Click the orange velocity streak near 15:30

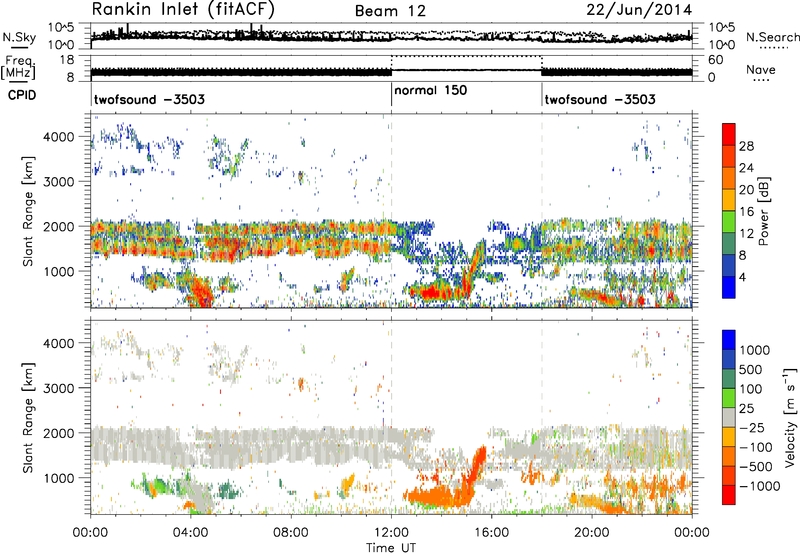478,469
